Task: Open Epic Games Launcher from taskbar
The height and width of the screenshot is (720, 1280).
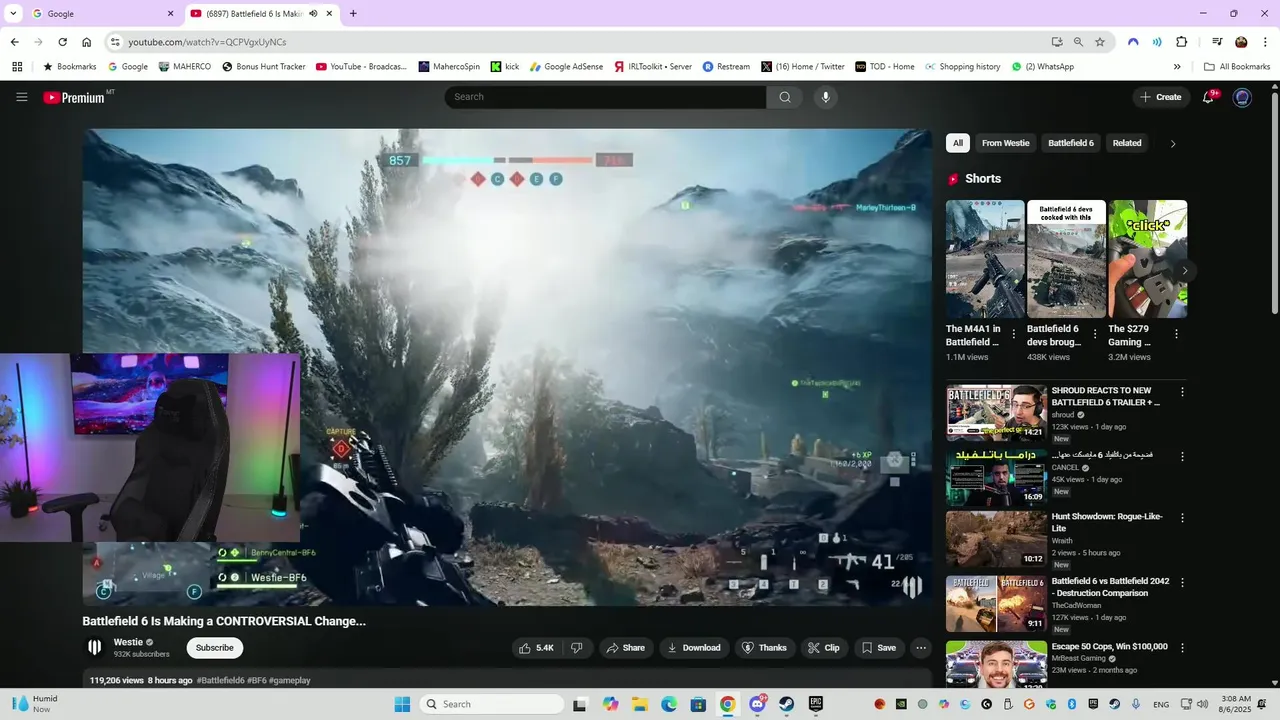Action: coord(816,704)
